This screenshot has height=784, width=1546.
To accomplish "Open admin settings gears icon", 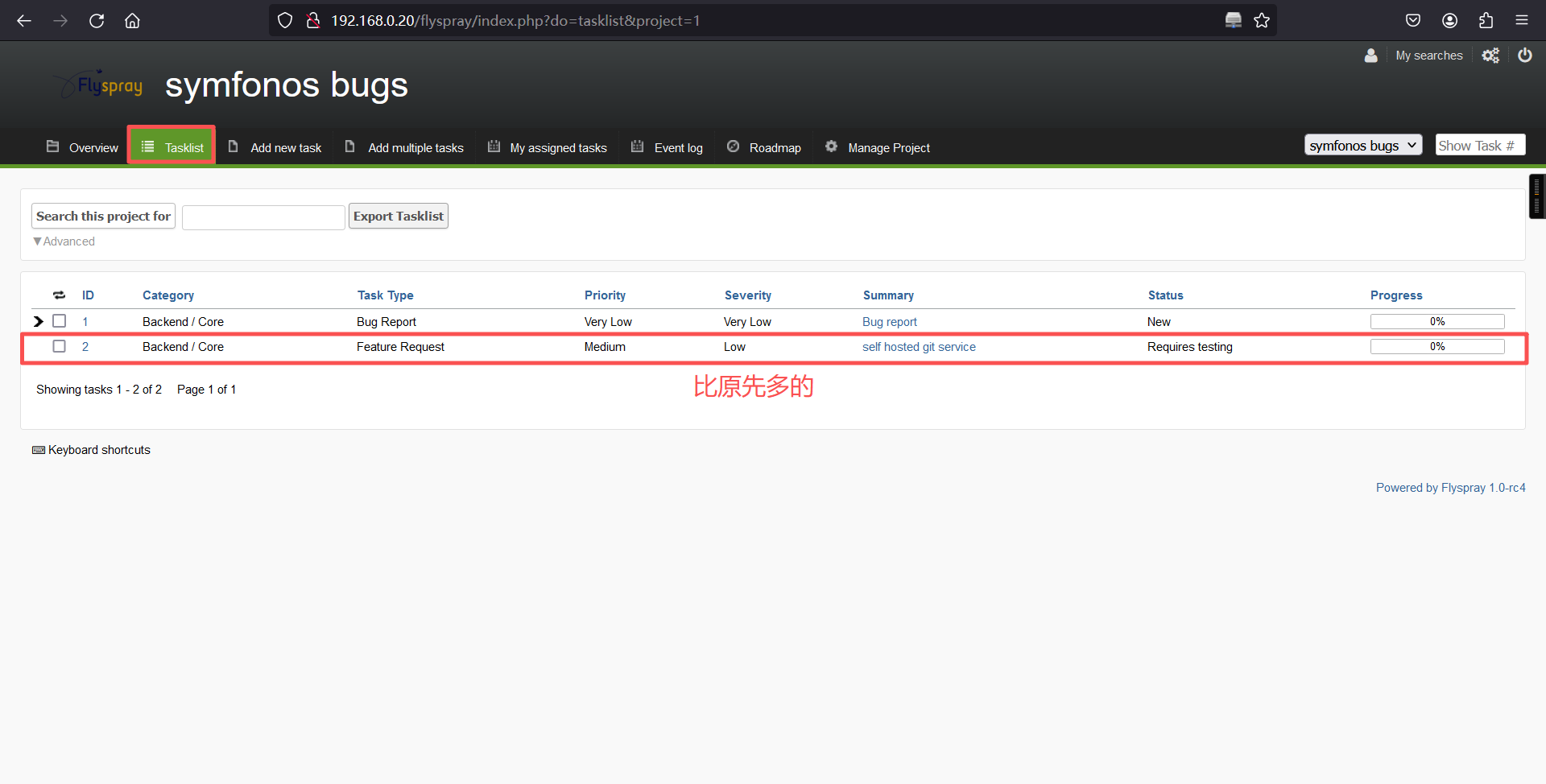I will tap(1490, 56).
